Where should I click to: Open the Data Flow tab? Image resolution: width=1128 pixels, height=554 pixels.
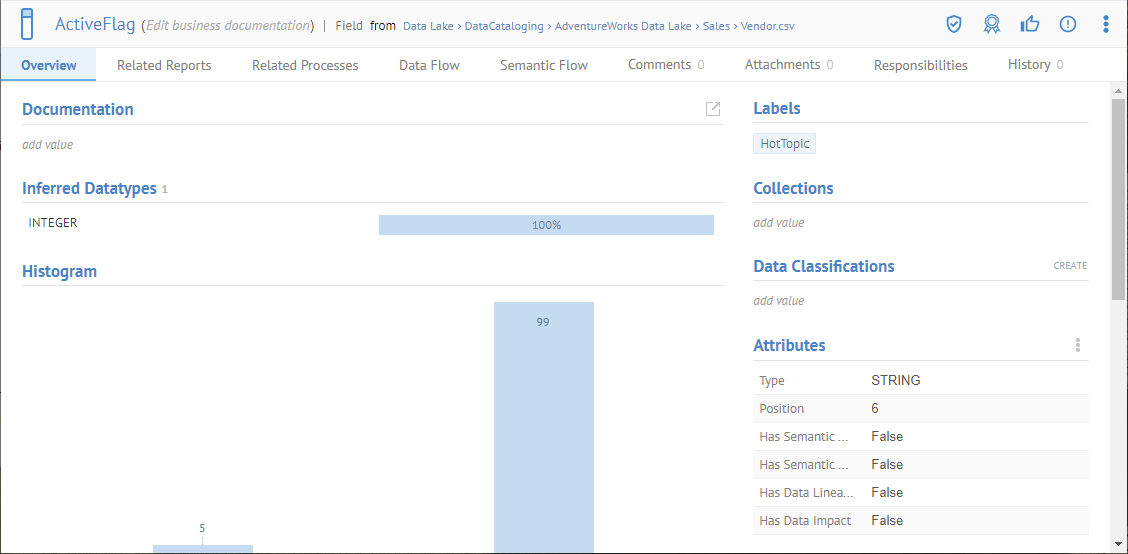(x=429, y=65)
